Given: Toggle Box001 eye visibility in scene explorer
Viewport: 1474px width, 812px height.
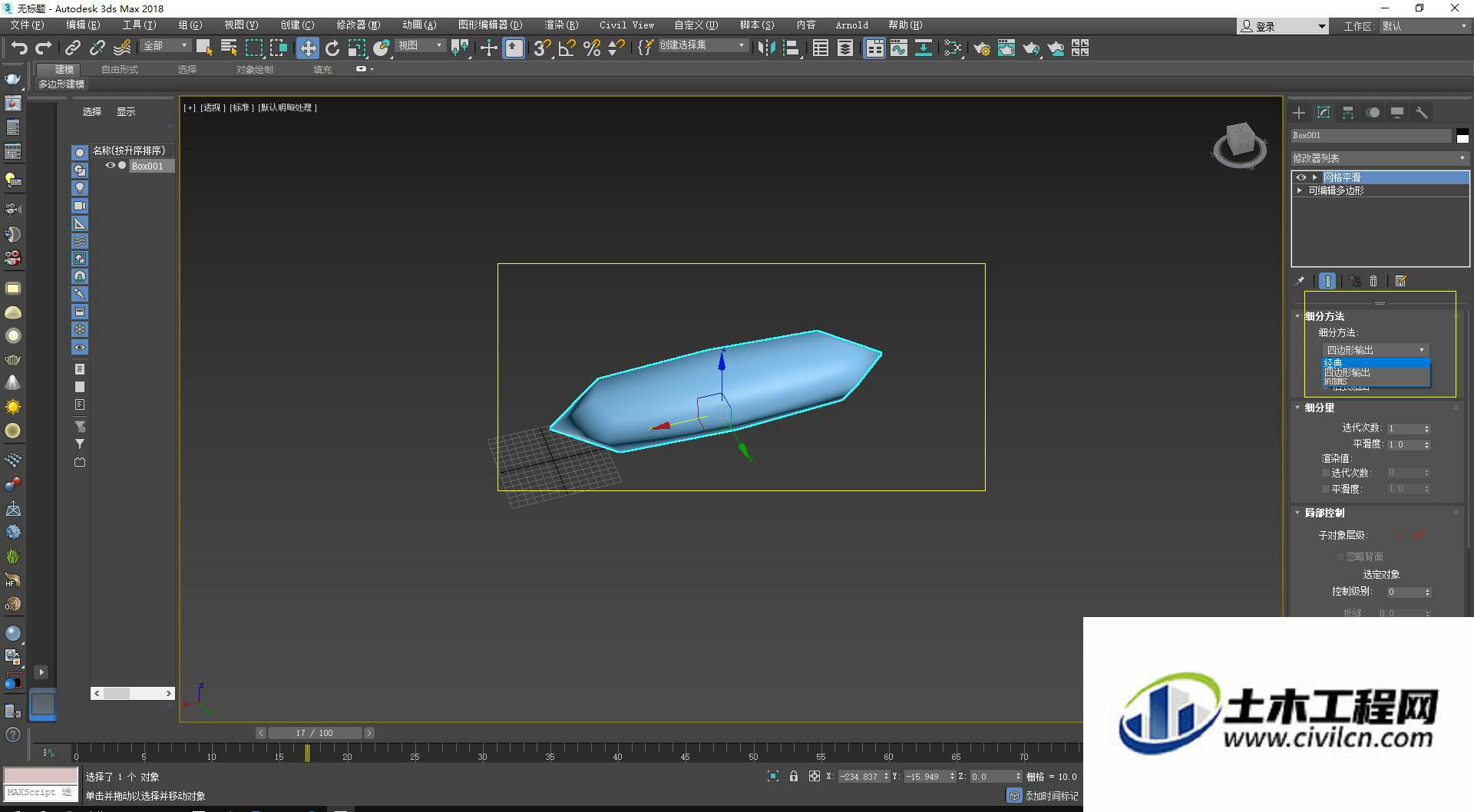Looking at the screenshot, I should tap(111, 166).
